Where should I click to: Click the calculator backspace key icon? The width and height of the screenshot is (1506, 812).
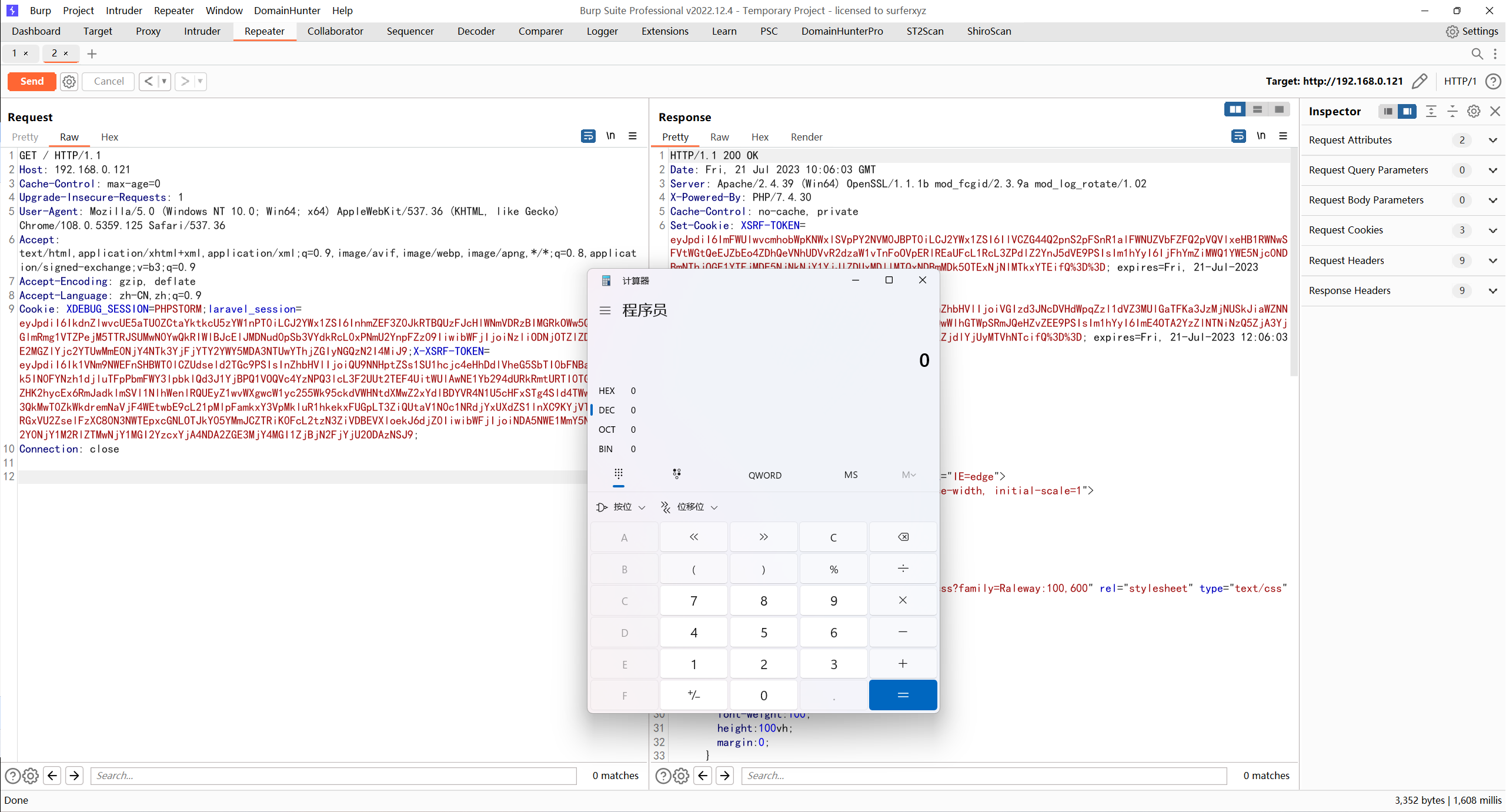click(x=903, y=537)
